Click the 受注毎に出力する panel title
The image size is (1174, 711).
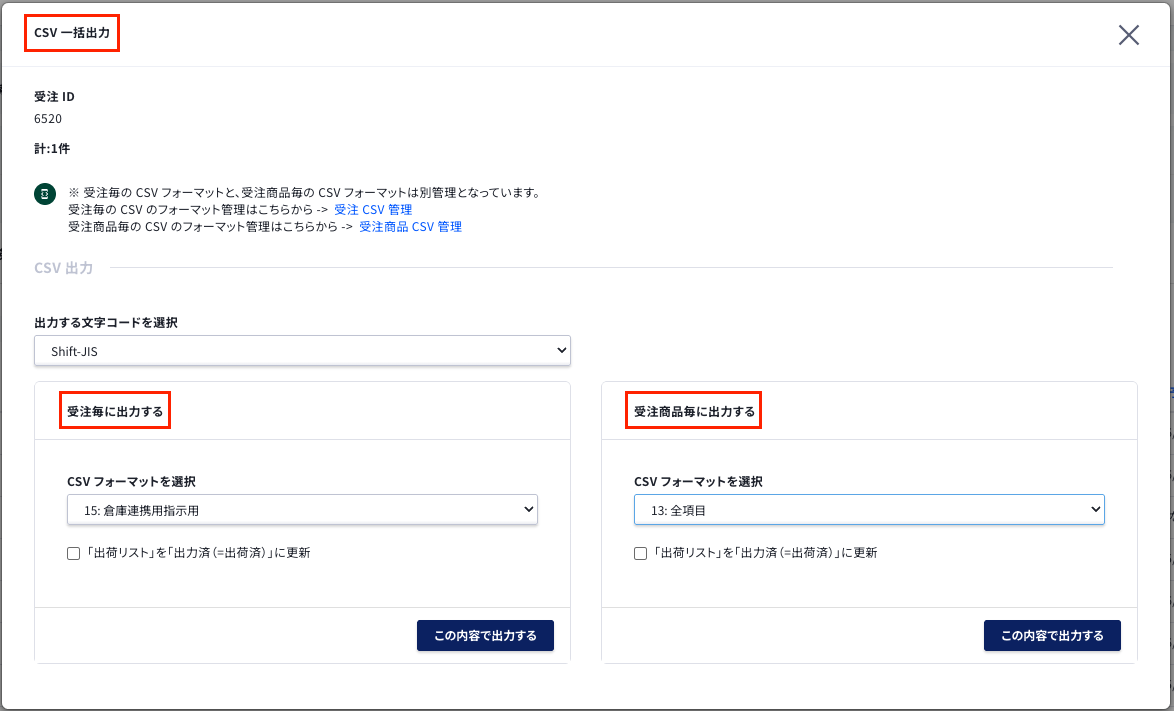115,411
